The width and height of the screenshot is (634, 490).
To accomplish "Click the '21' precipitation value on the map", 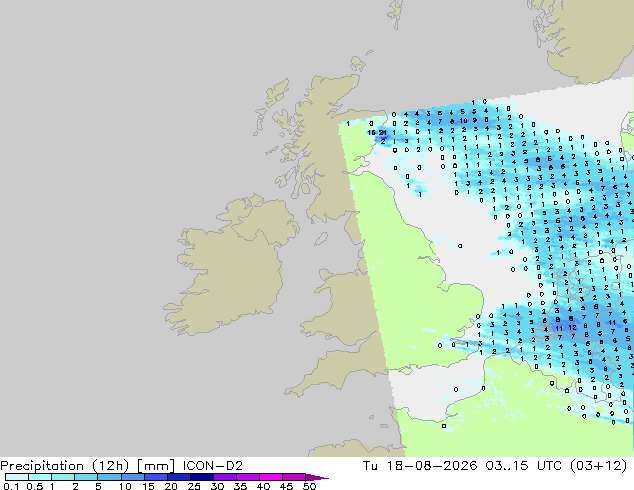I will pyautogui.click(x=383, y=132).
